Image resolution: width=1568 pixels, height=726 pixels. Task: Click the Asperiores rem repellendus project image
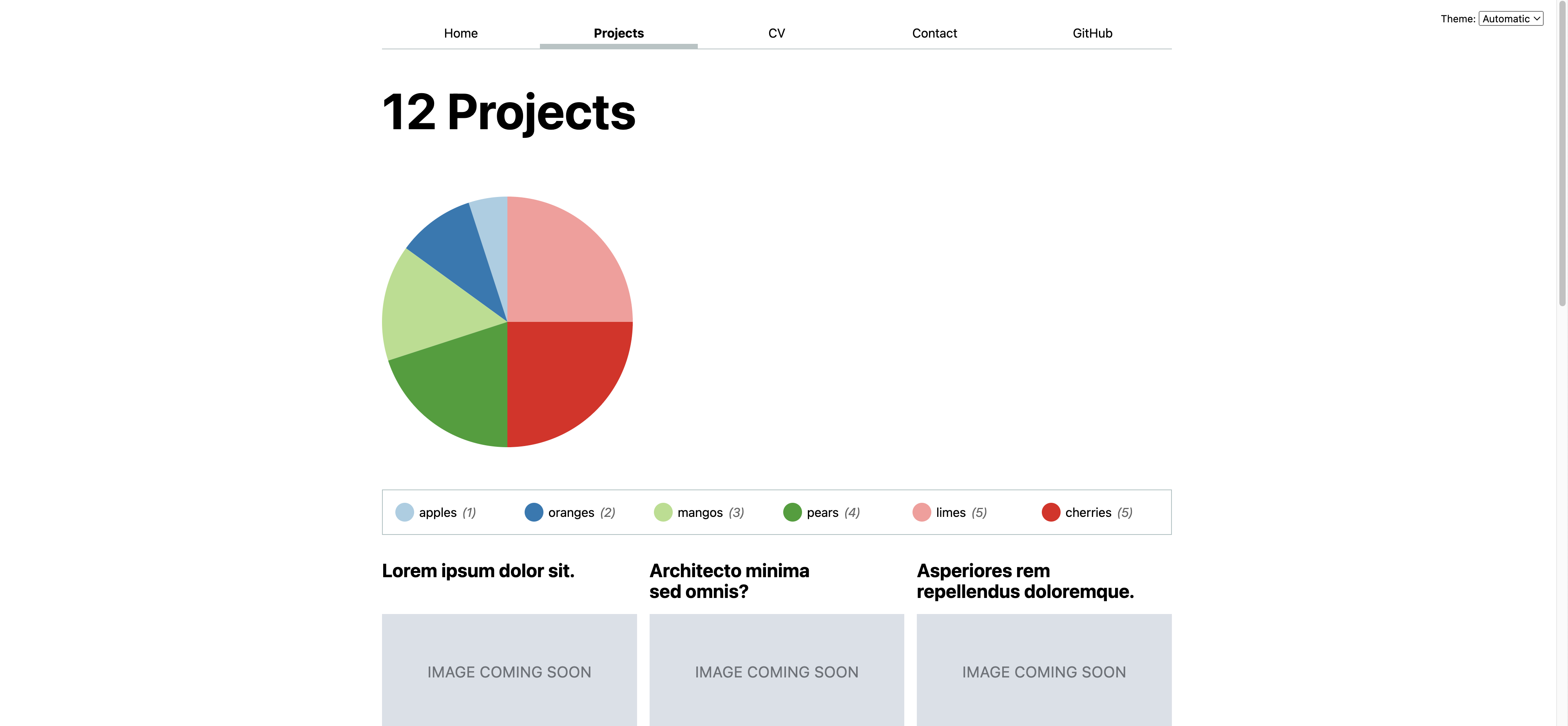1043,669
